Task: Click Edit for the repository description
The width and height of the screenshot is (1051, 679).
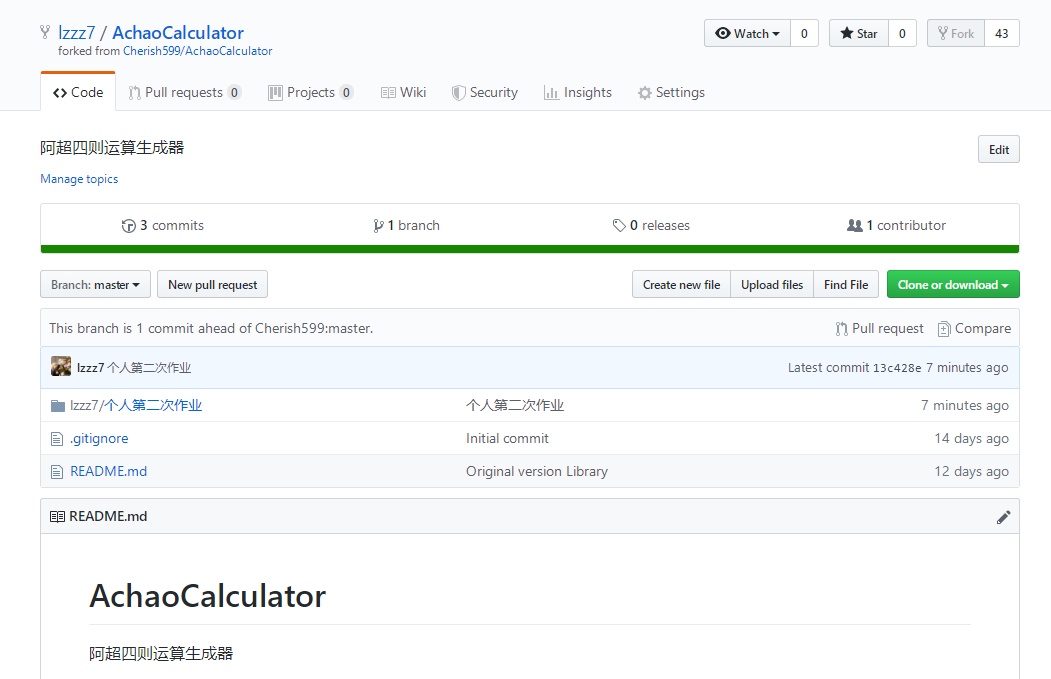Action: pos(999,149)
